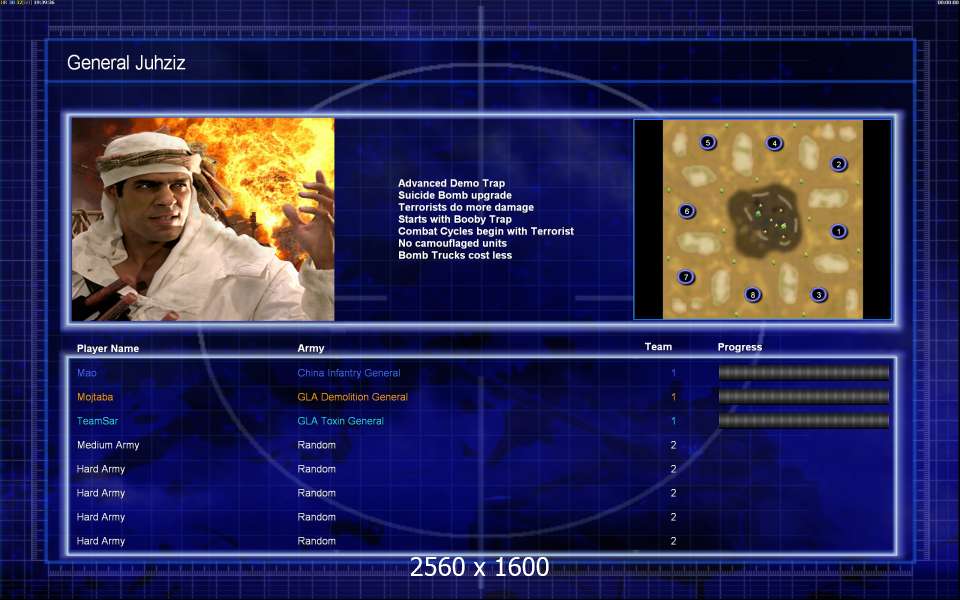The width and height of the screenshot is (960, 600).
Task: Click Random army for Medium Army
Action: 317,445
